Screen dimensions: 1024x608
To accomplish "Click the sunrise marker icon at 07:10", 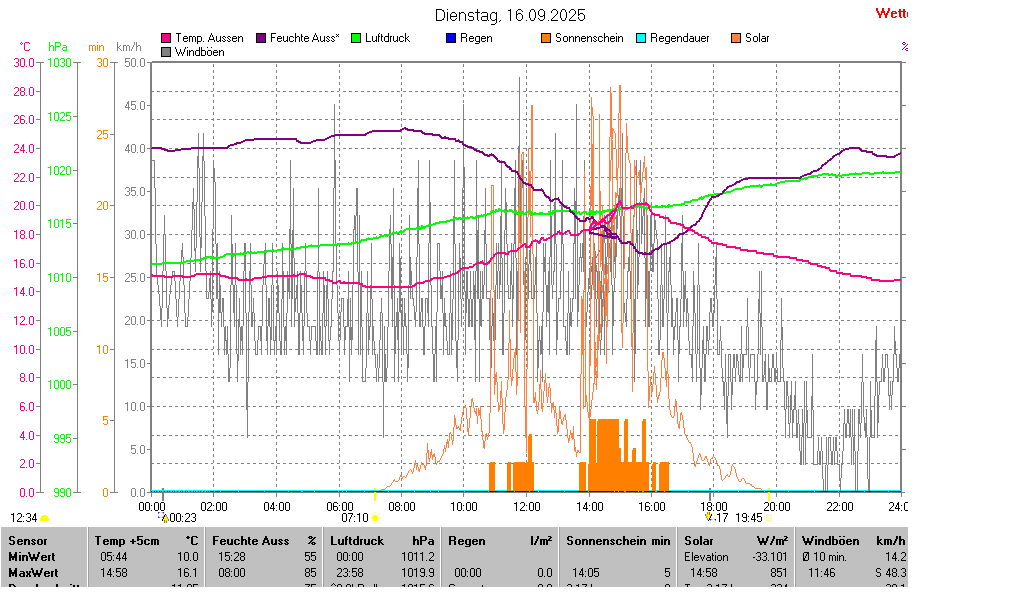I will (375, 518).
